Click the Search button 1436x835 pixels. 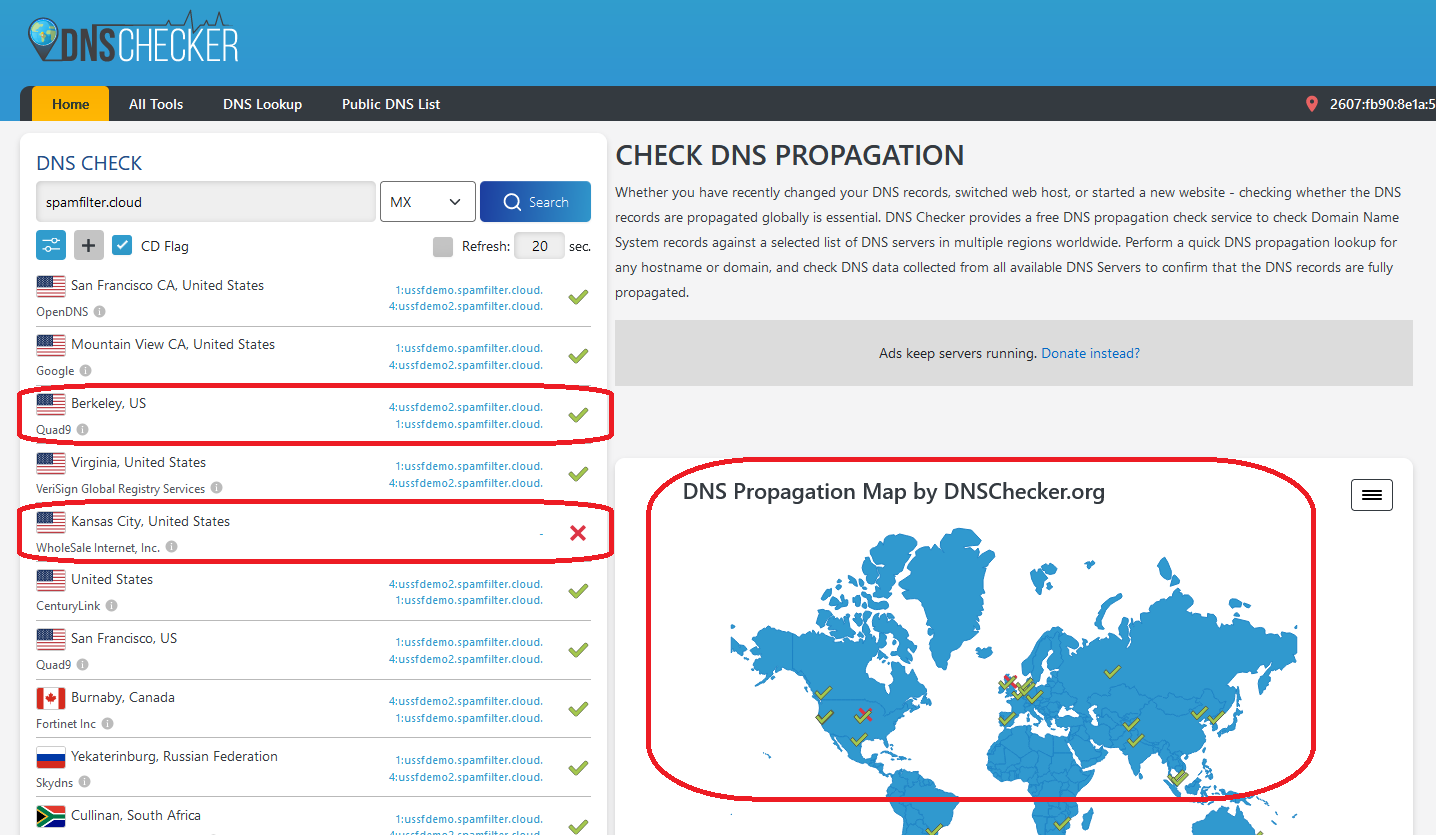tap(535, 202)
